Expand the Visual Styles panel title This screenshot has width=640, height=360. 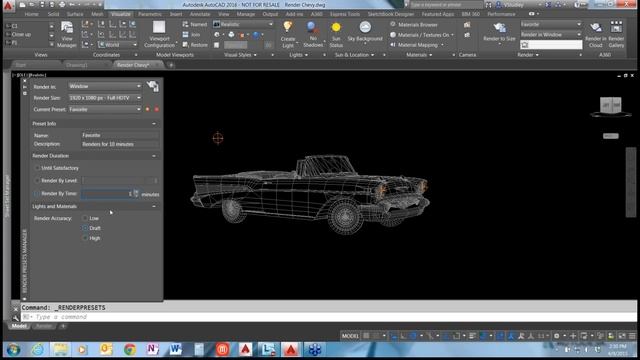coord(240,55)
